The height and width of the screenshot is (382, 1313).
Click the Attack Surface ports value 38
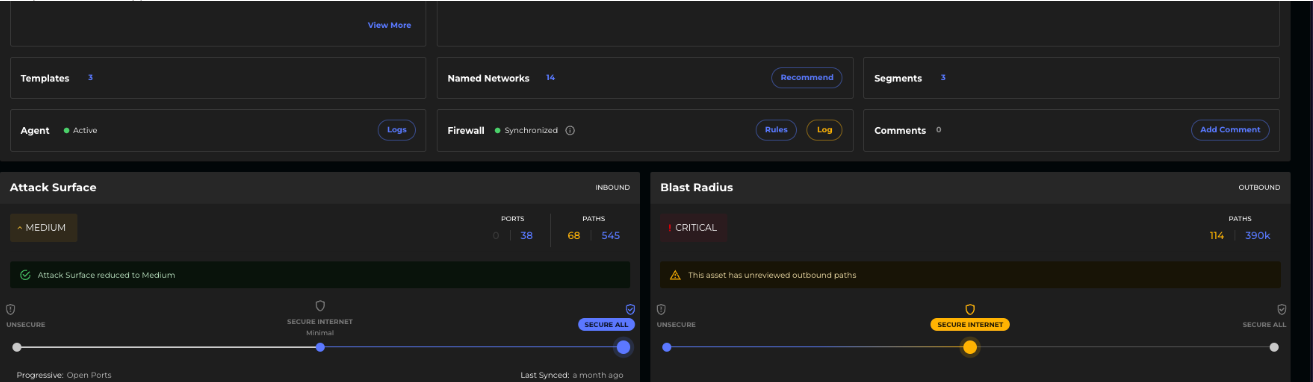[x=526, y=236]
